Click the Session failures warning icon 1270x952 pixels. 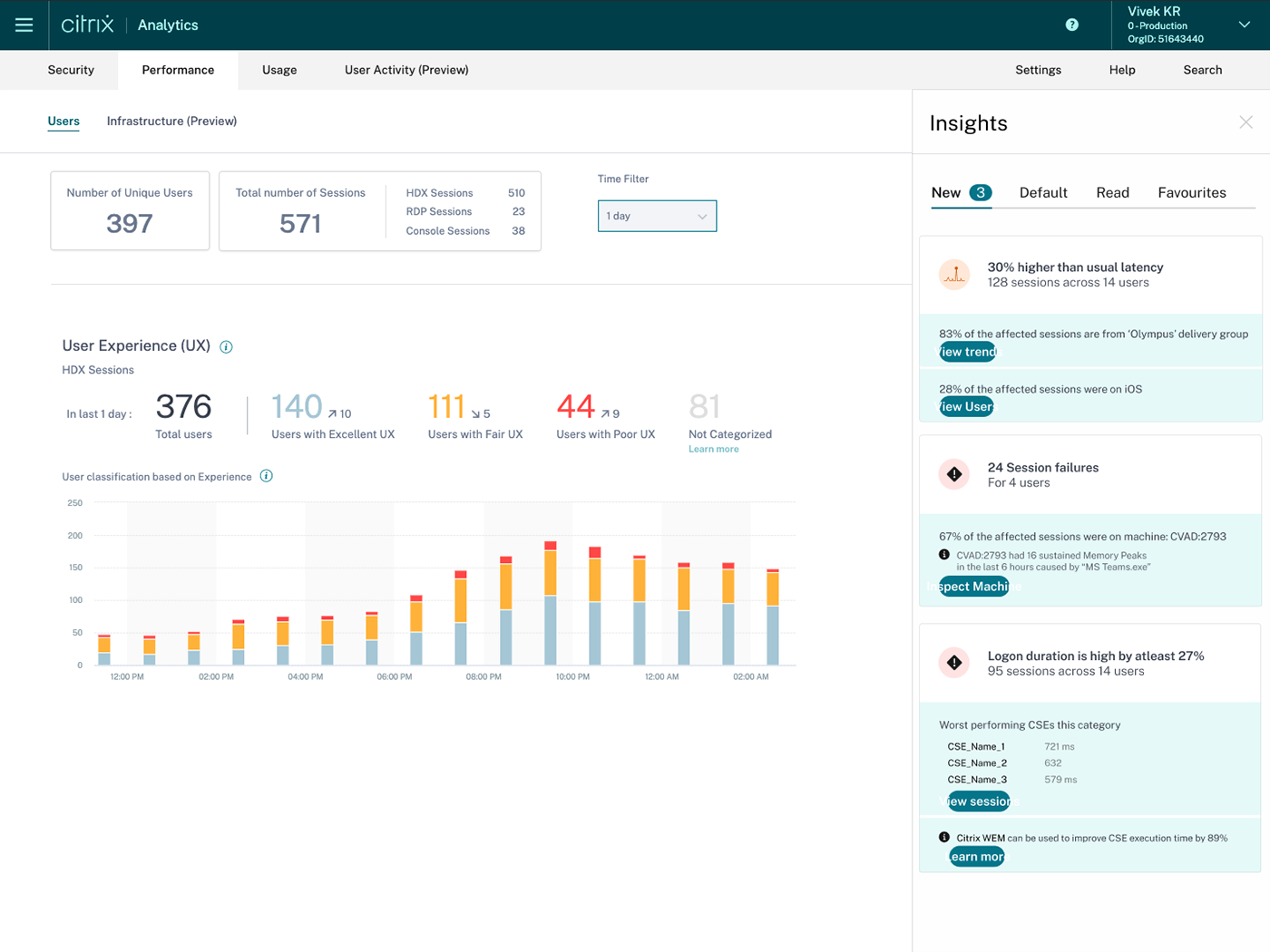click(x=954, y=474)
